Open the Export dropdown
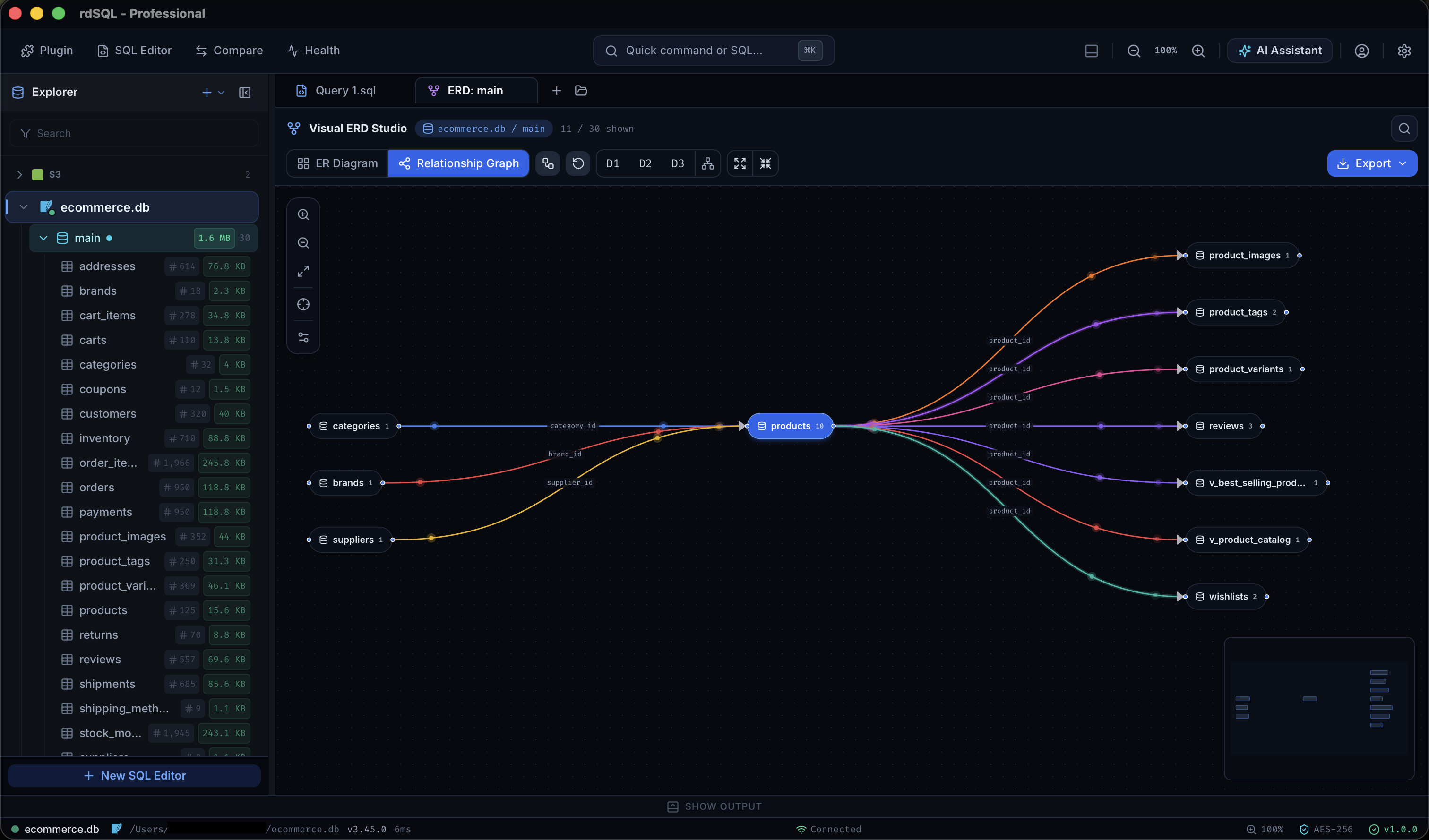 point(1372,163)
